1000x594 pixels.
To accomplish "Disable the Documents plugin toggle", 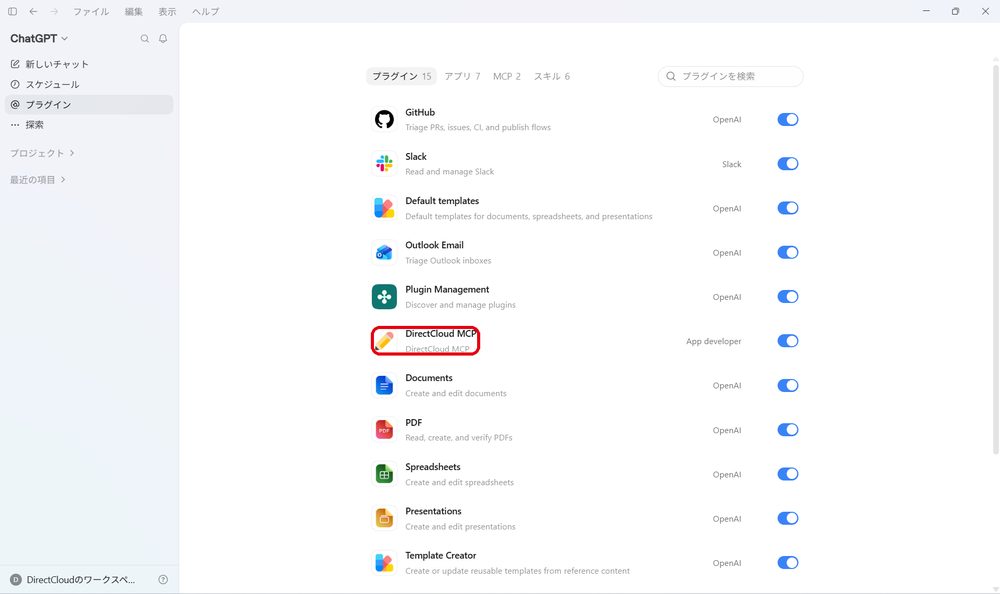I will tap(788, 385).
